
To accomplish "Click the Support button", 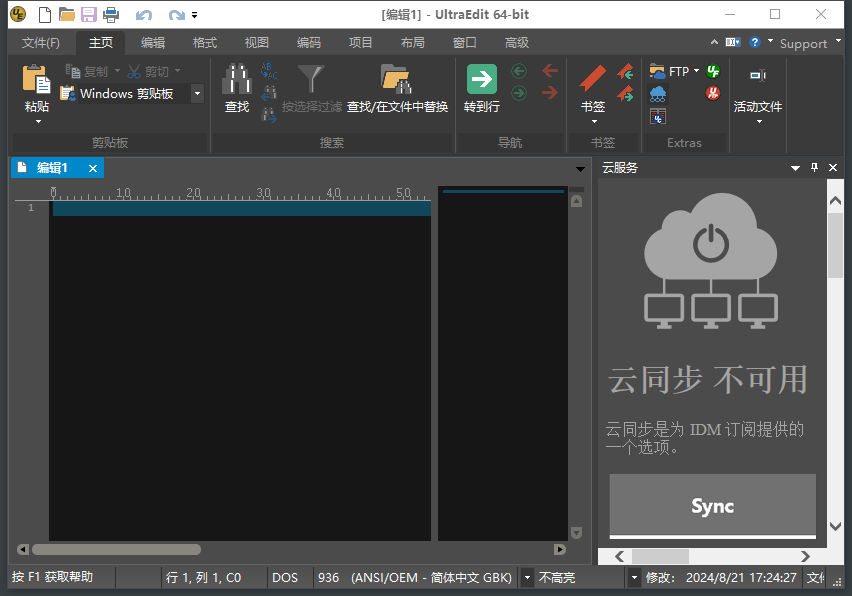I will point(803,43).
